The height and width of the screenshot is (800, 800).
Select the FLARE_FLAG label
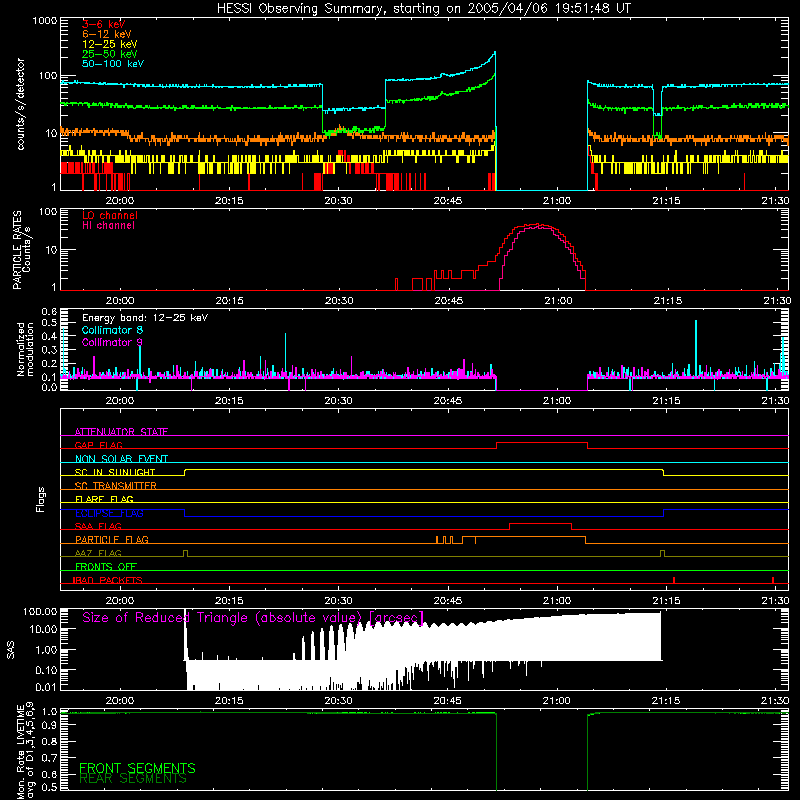(x=104, y=499)
